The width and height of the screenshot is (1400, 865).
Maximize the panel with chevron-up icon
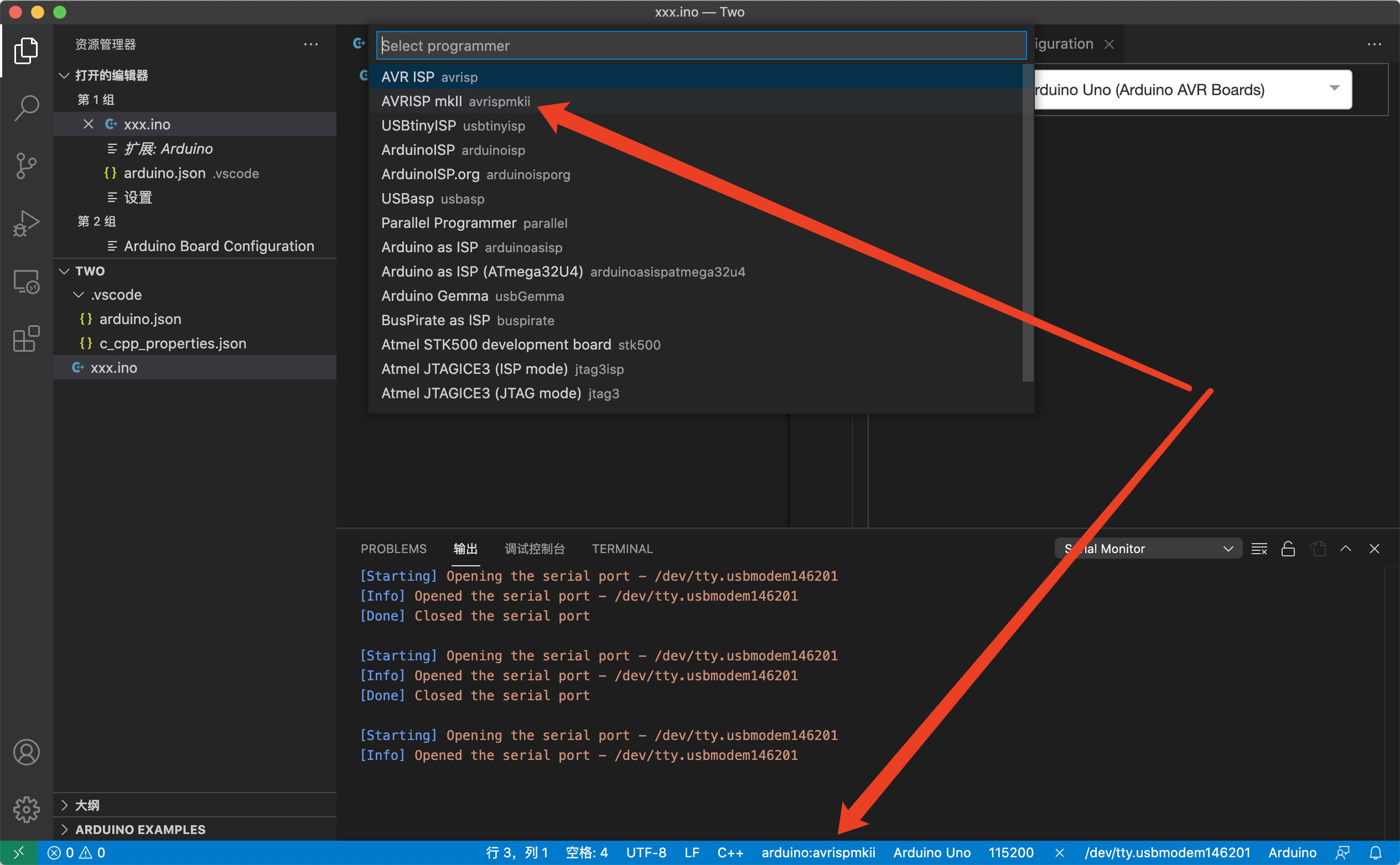point(1346,549)
